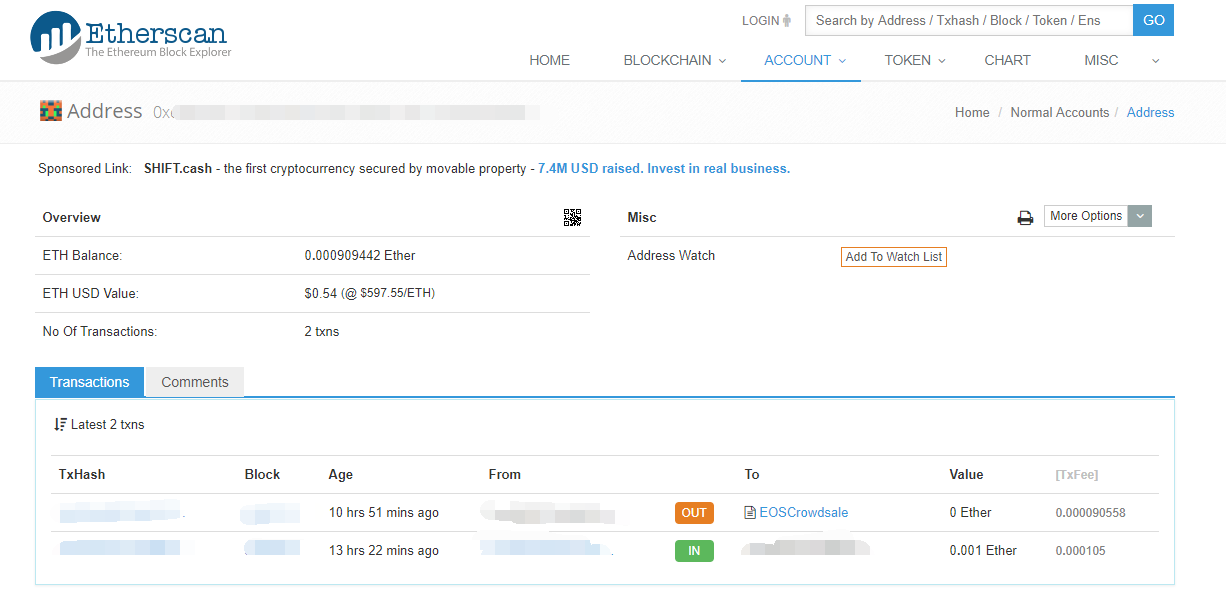Open the MISC menu dropdown
Screen dimensions: 1226x606
pyautogui.click(x=1121, y=60)
